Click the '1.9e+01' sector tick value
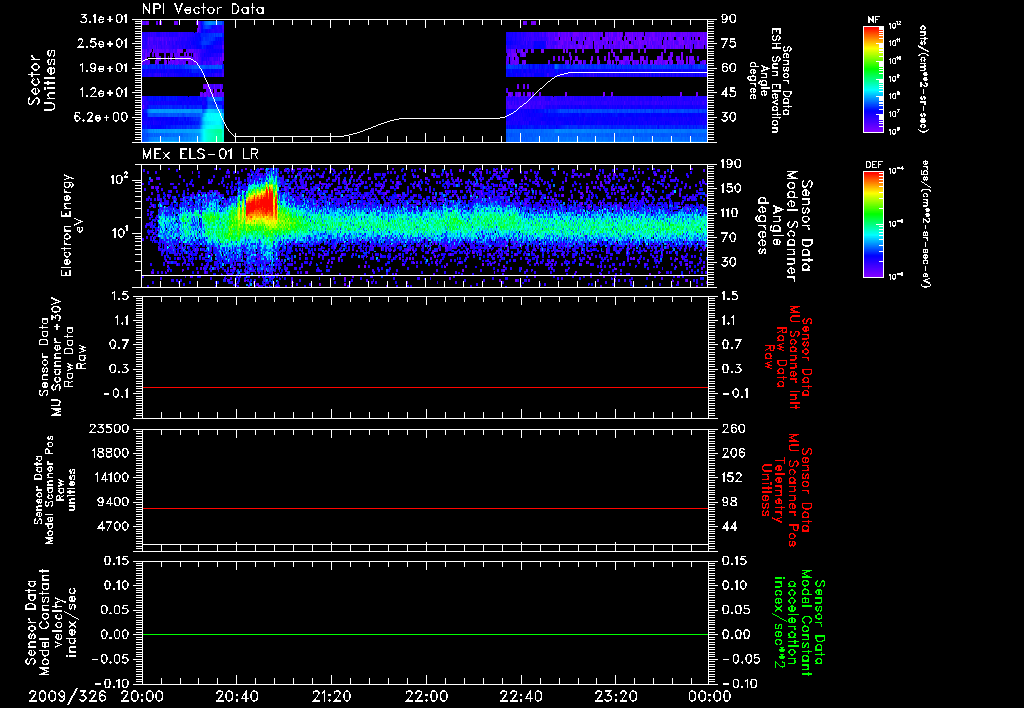1024x708 pixels. coord(103,68)
